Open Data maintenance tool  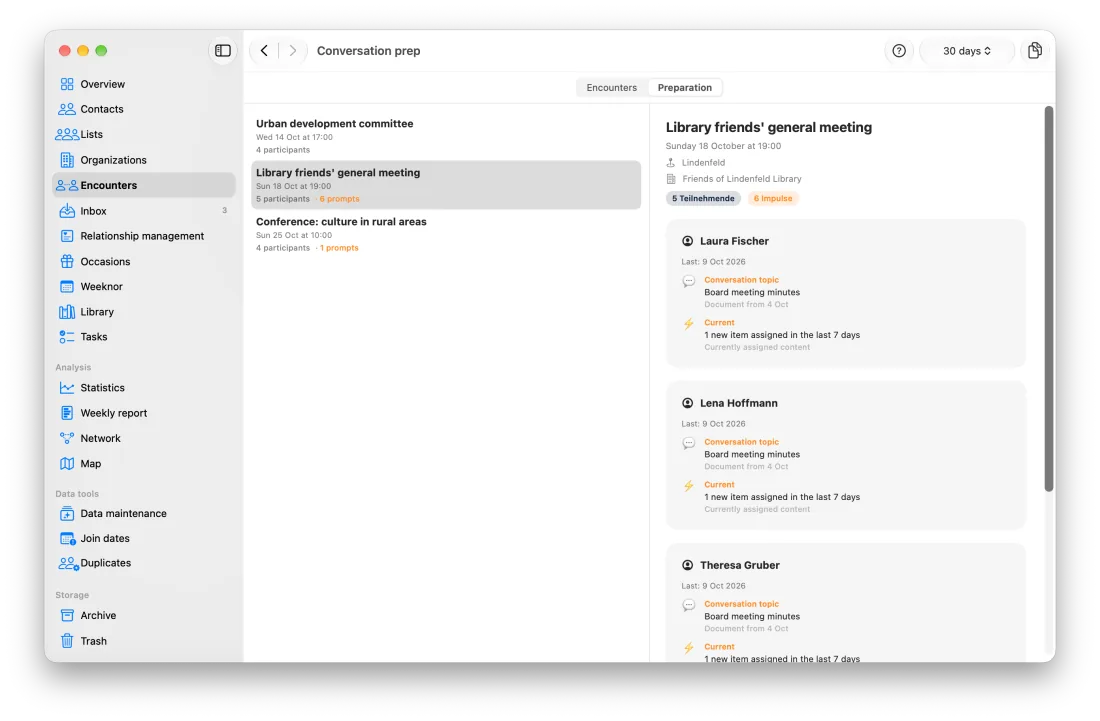point(144,513)
